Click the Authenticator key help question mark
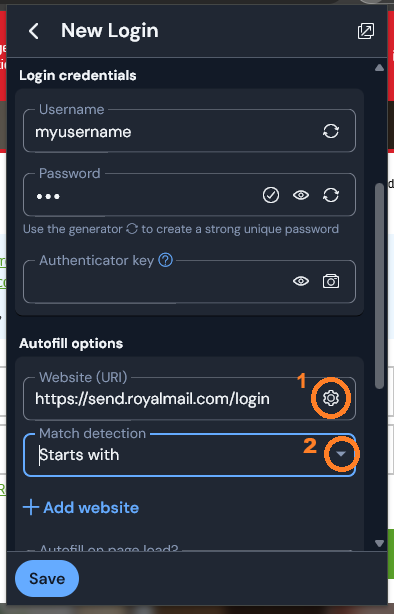 coord(165,260)
